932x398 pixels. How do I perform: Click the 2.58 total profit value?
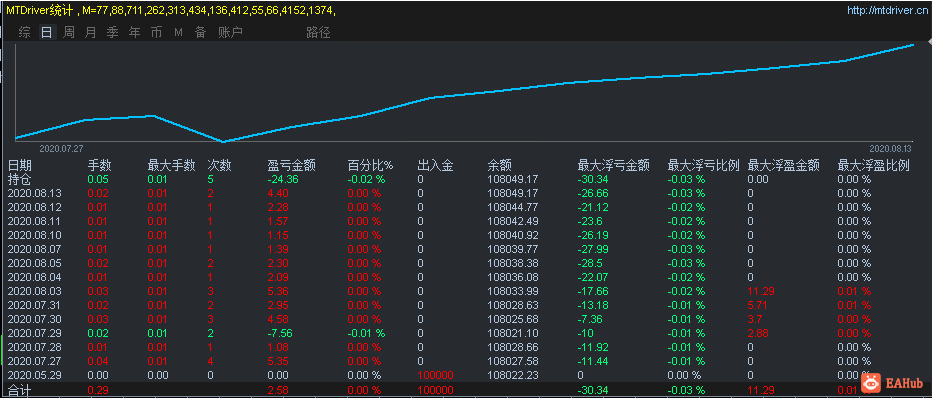click(278, 390)
